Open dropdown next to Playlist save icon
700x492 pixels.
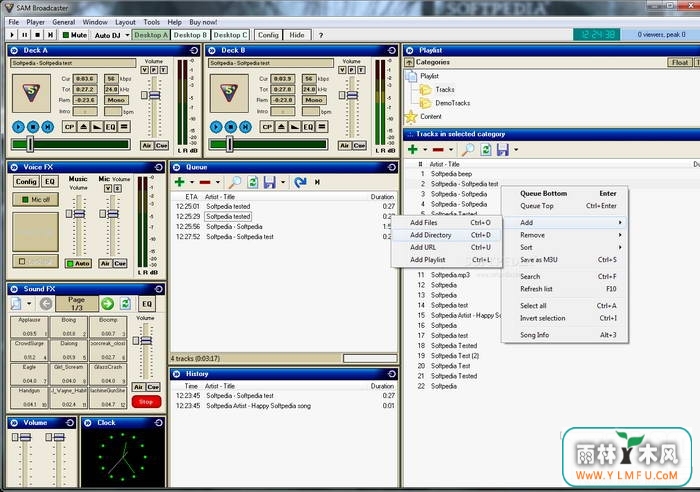point(516,150)
